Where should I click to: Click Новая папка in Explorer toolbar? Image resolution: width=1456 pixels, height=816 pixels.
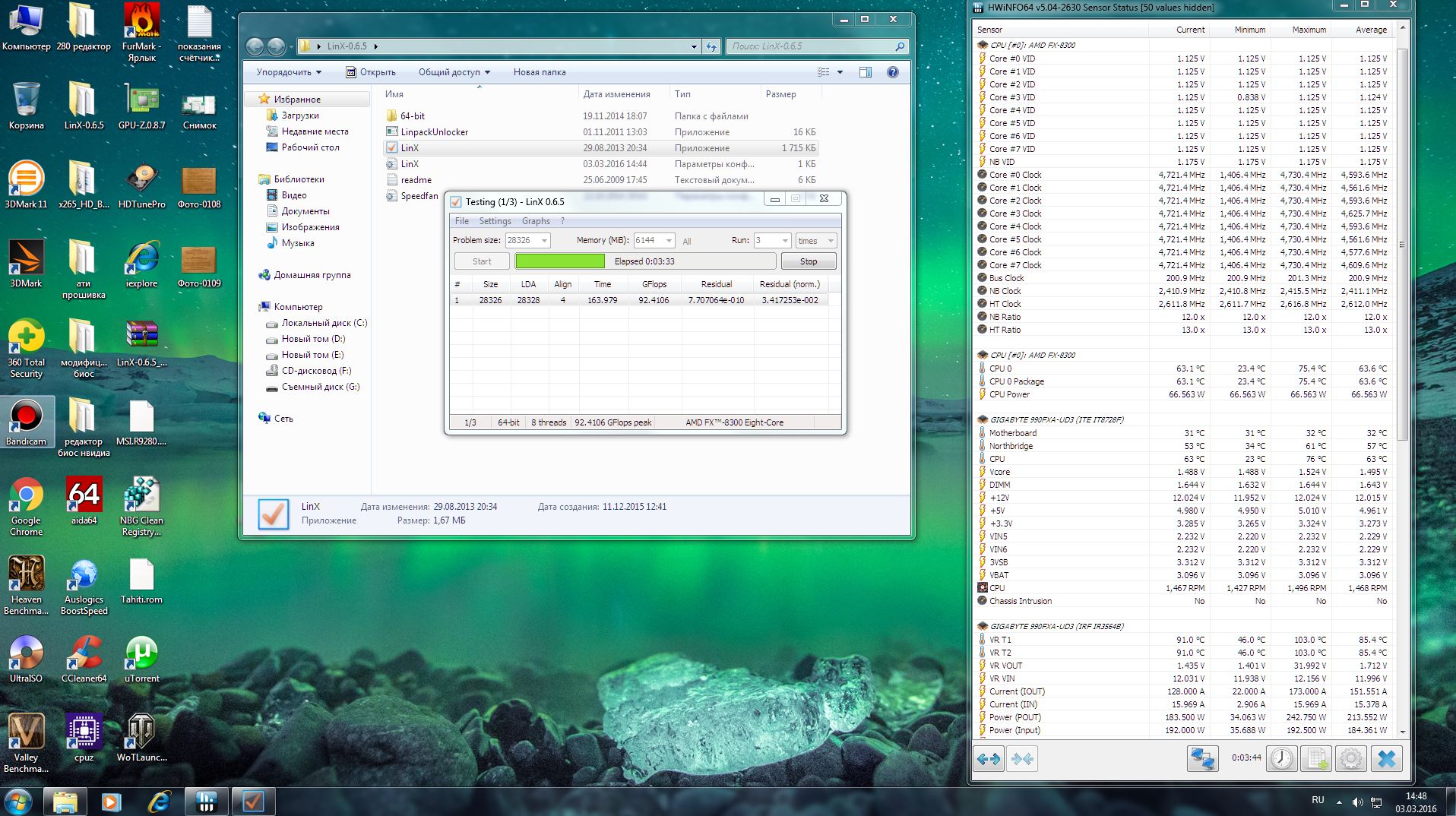(x=540, y=72)
